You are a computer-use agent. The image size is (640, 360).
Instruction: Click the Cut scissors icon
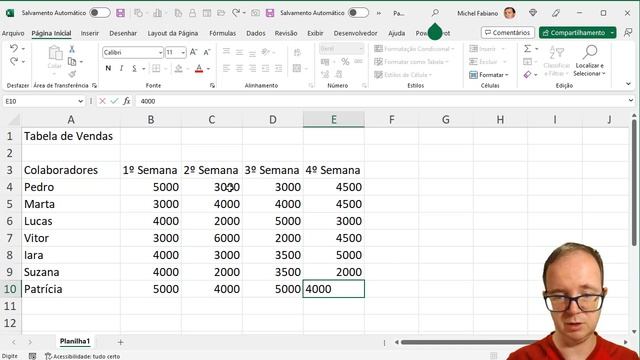[x=72, y=49]
